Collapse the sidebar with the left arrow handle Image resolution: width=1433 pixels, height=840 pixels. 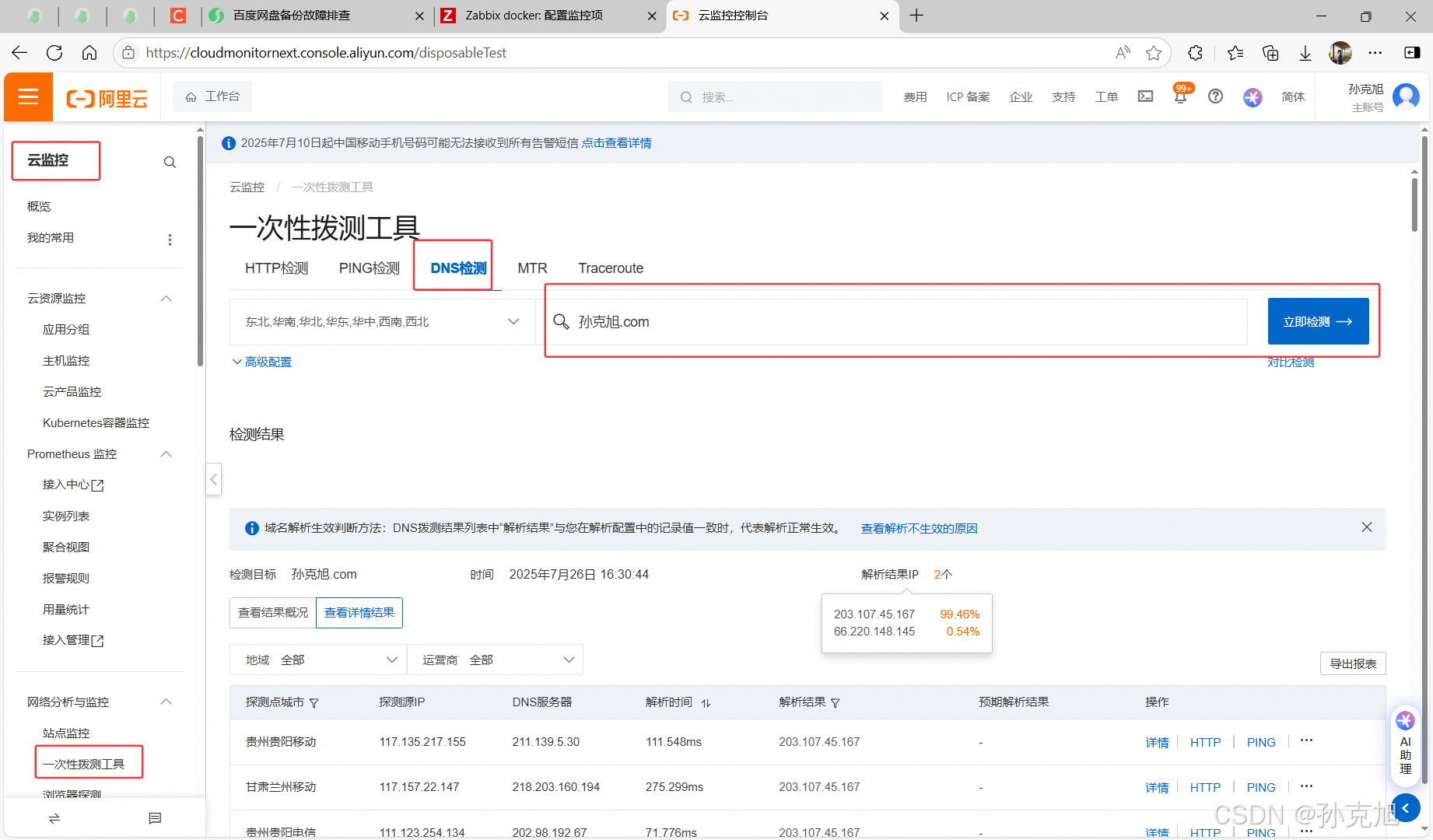pos(213,479)
